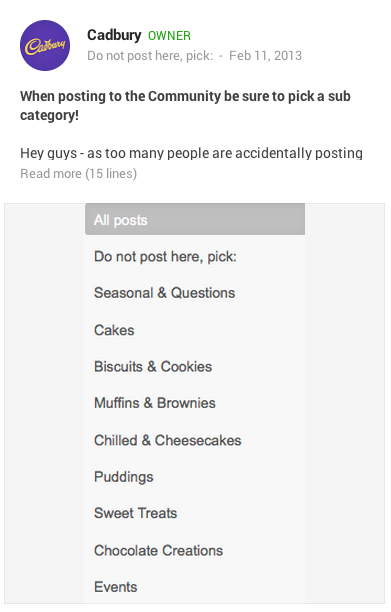
Task: Click the 'Hey guys' post body text
Action: coord(191,153)
